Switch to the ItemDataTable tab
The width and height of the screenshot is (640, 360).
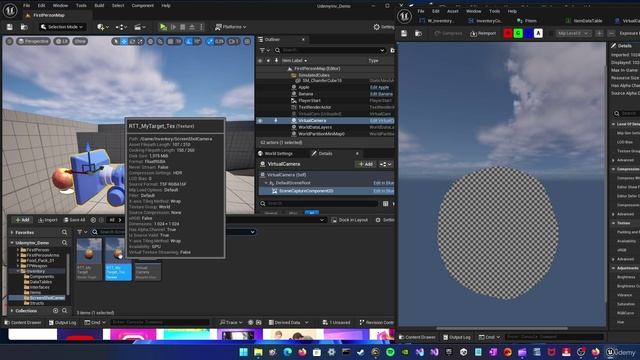pyautogui.click(x=584, y=21)
